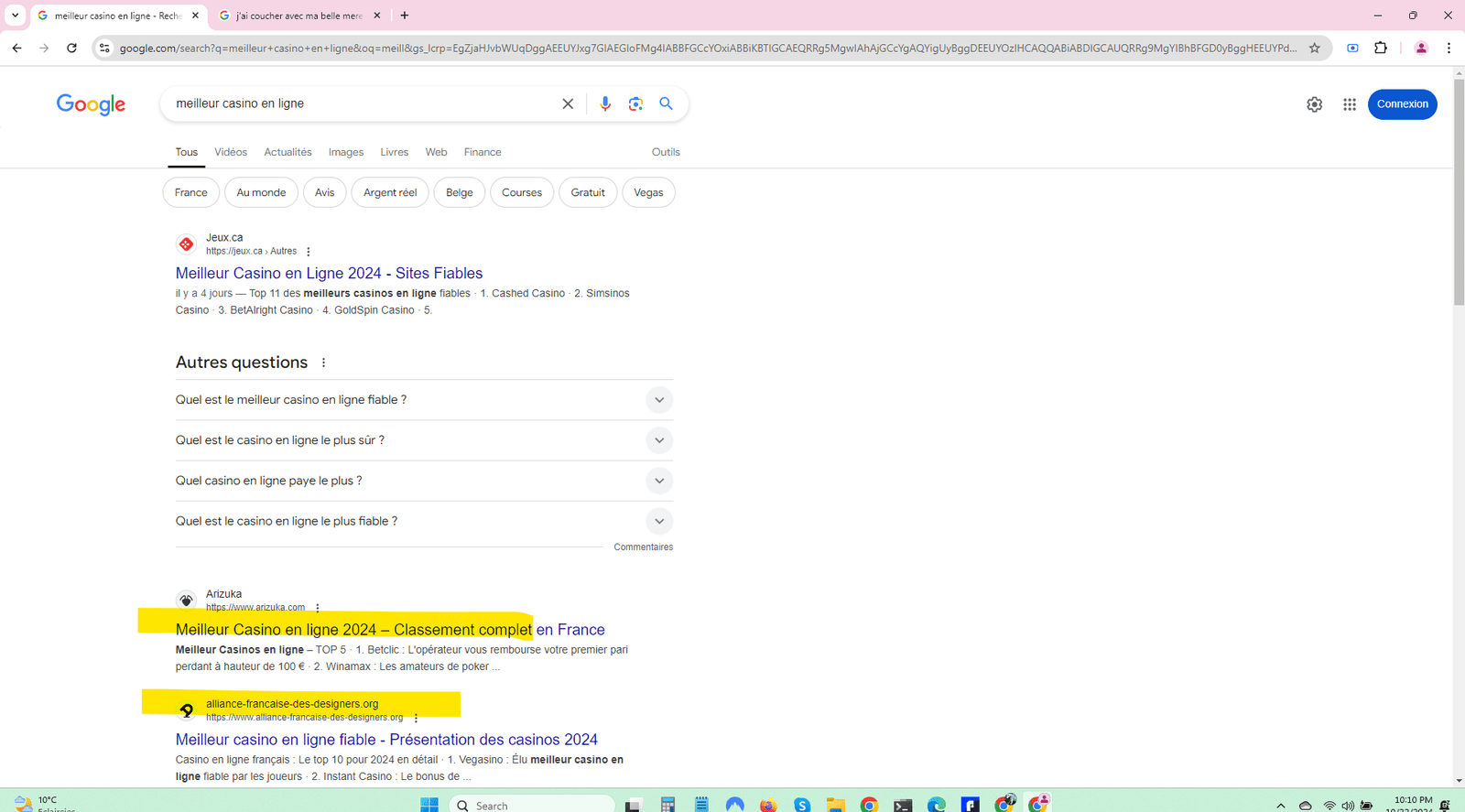Image resolution: width=1465 pixels, height=812 pixels.
Task: Launch Firefox from the taskbar
Action: tap(768, 805)
